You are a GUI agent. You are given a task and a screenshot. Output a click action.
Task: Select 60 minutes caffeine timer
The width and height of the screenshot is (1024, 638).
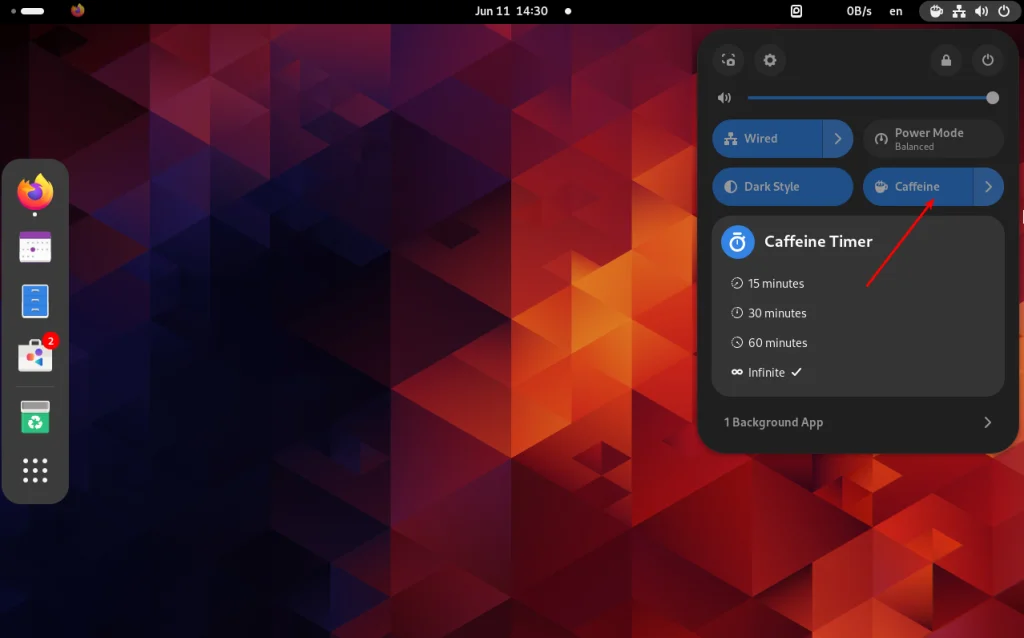[857, 342]
